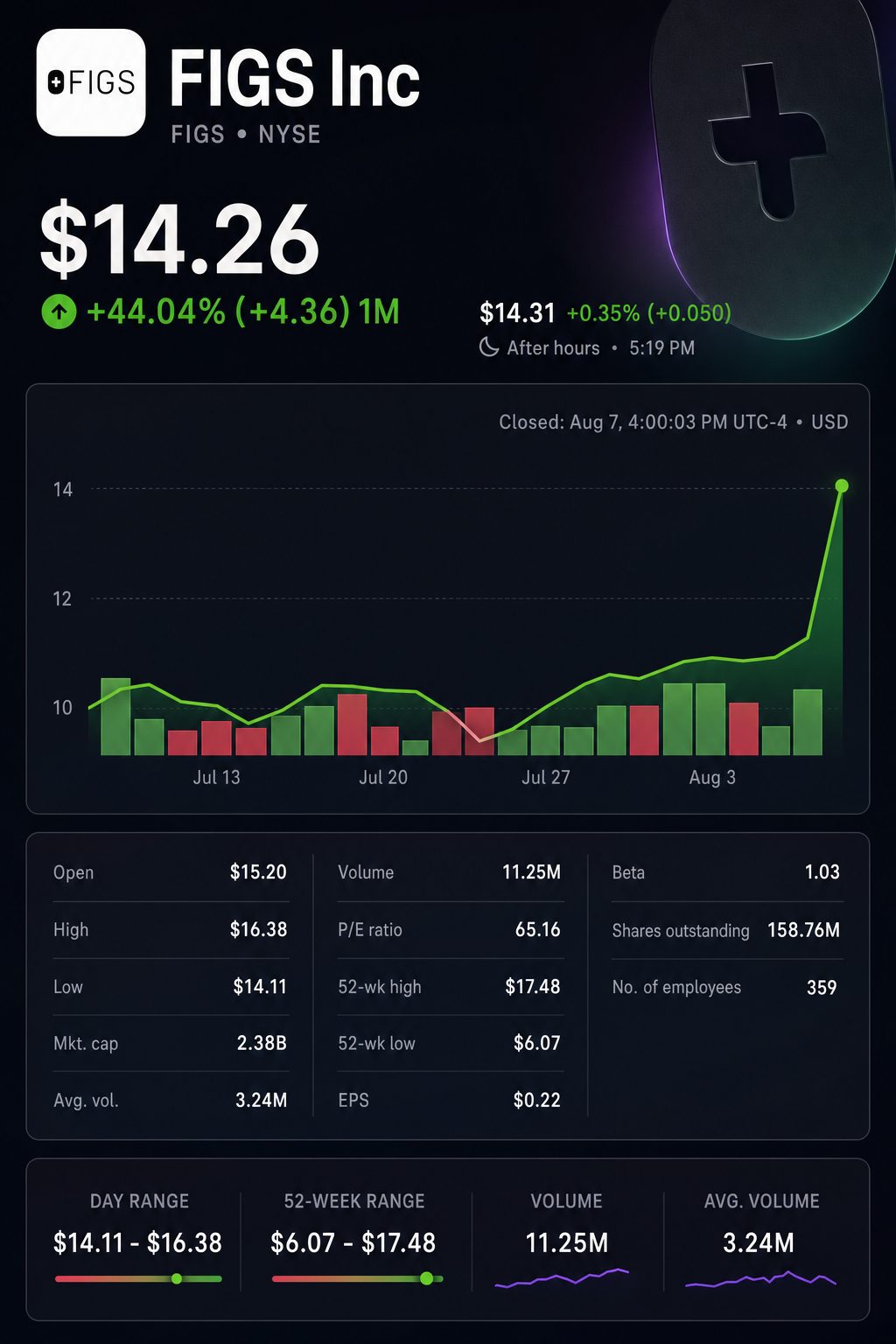This screenshot has height=1344, width=896.
Task: Click the EPS value $0.22
Action: point(536,1100)
